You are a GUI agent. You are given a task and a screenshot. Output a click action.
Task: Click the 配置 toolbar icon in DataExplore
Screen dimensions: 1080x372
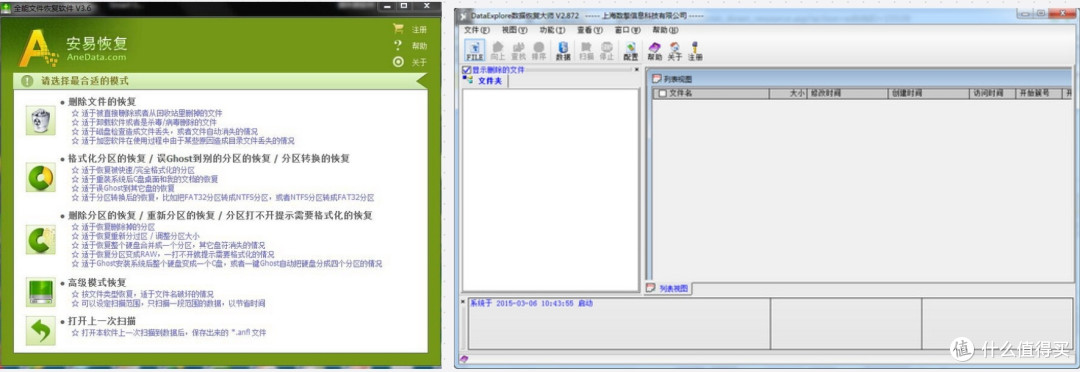point(630,50)
